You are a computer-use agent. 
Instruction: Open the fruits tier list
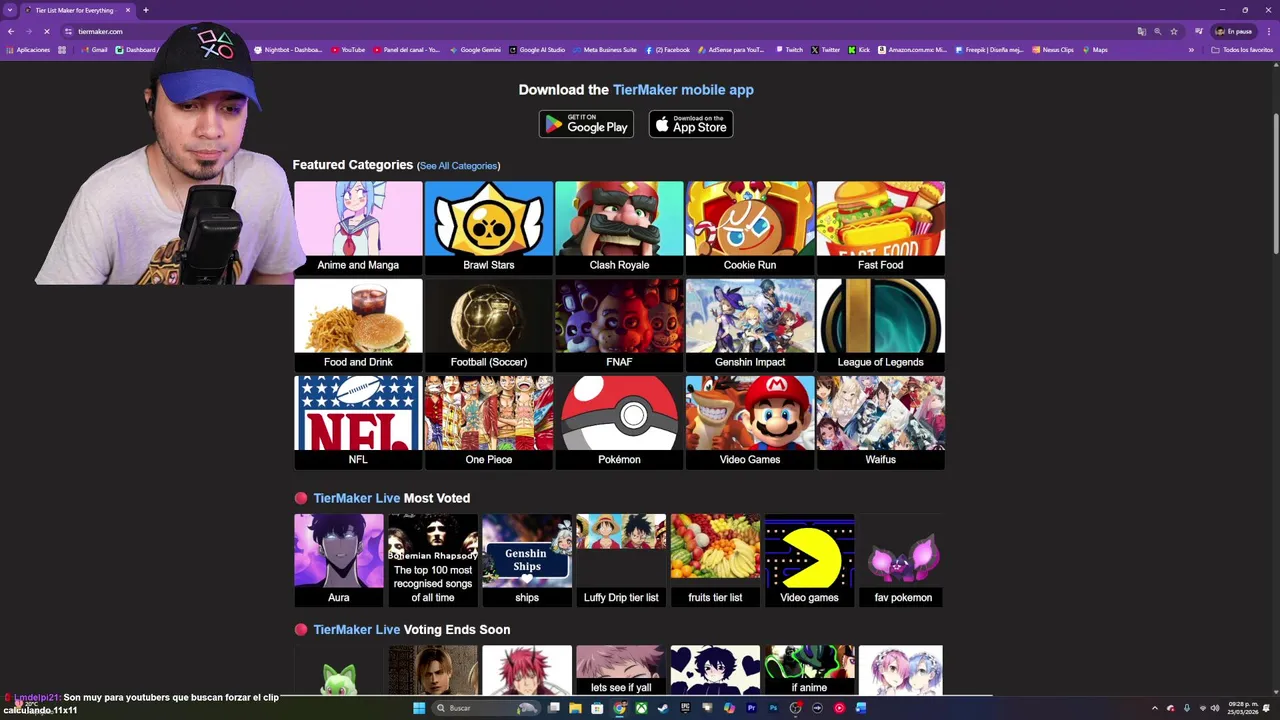click(715, 560)
